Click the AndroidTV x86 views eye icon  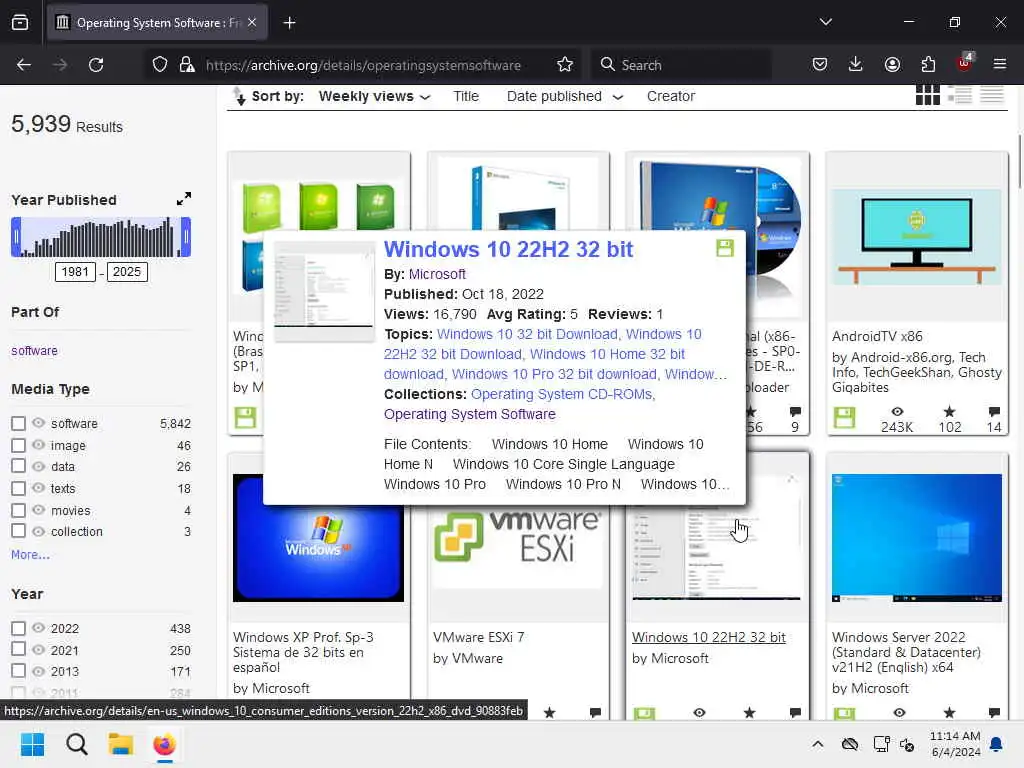click(x=897, y=411)
